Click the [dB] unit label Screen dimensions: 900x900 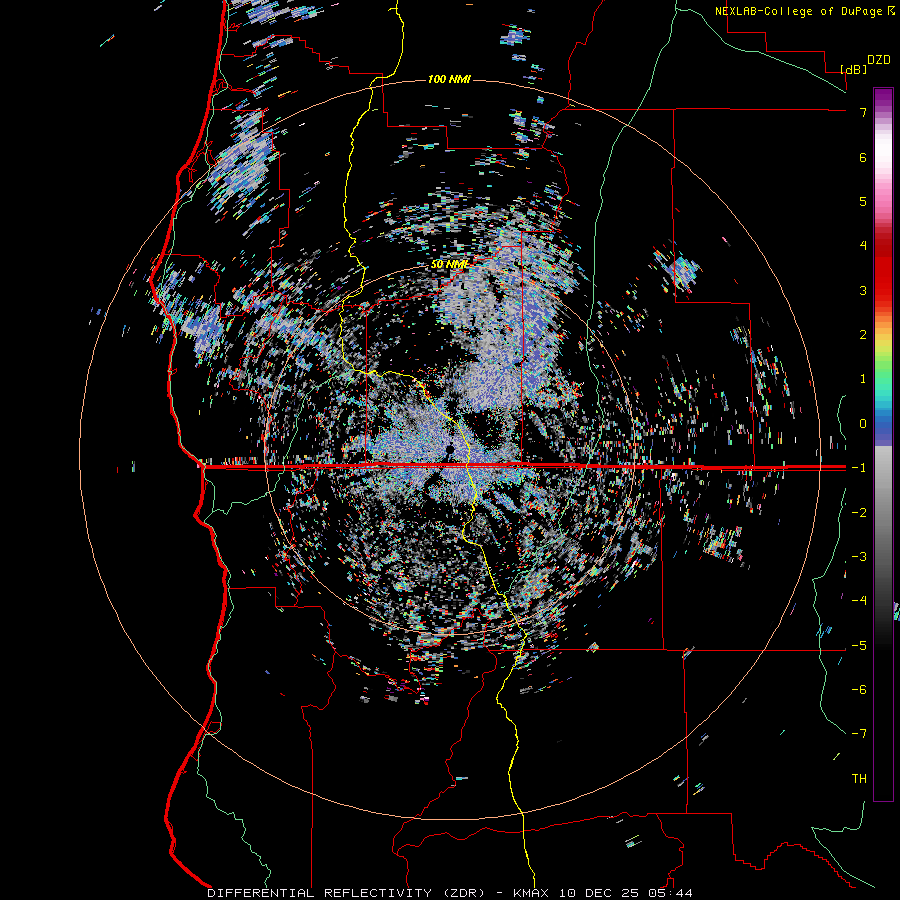pos(854,69)
